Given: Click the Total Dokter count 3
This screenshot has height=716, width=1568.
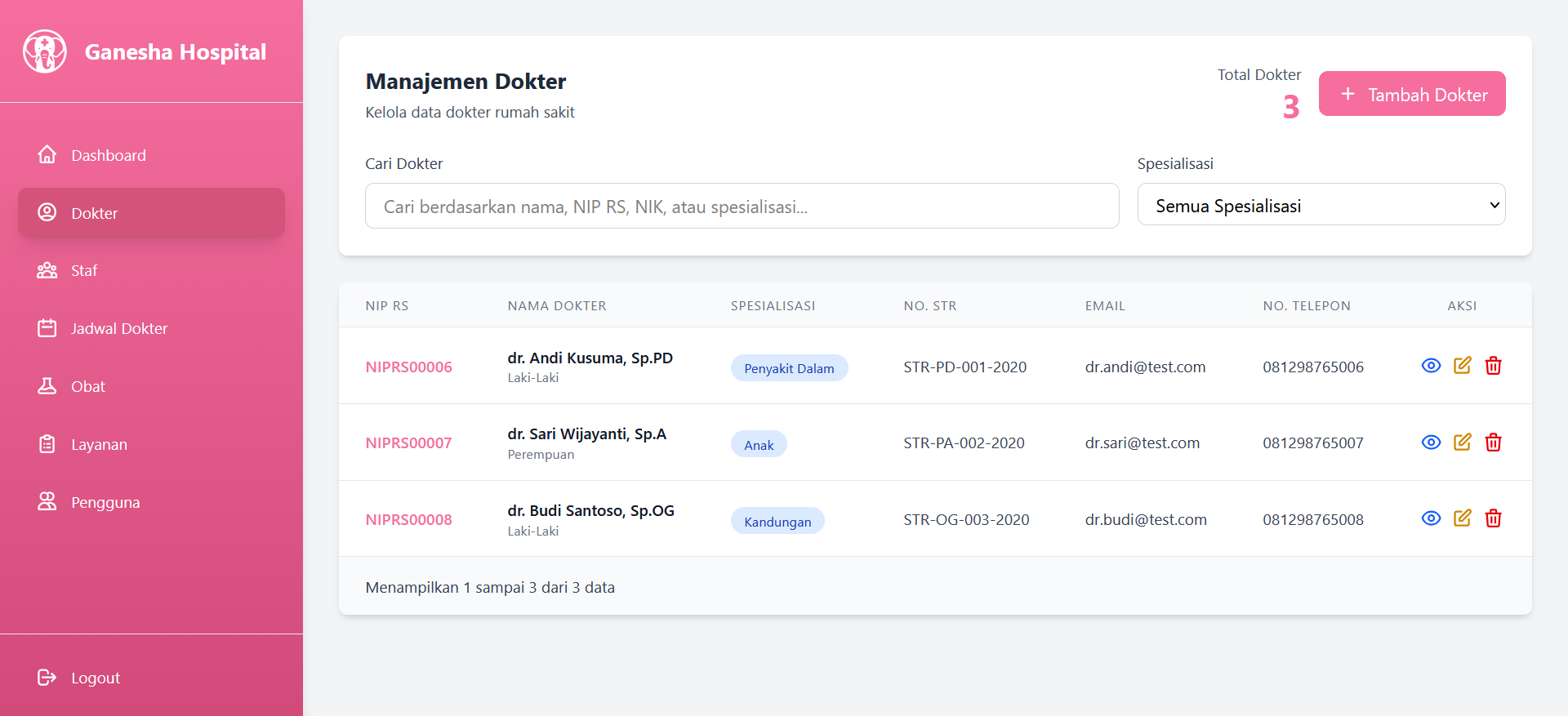Looking at the screenshot, I should (x=1291, y=107).
